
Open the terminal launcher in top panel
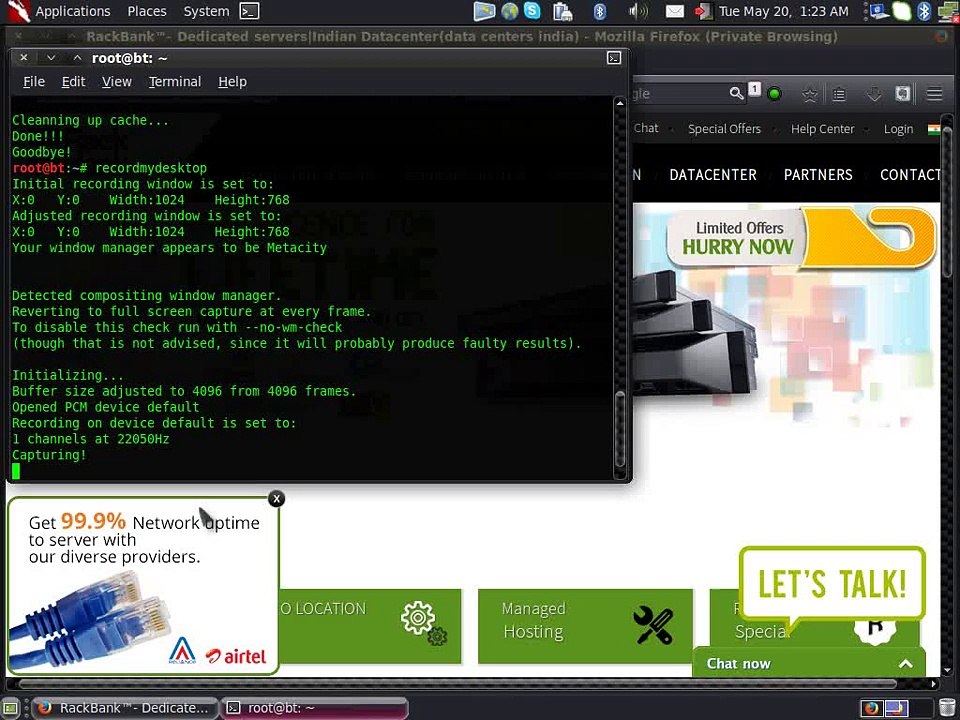(x=249, y=11)
